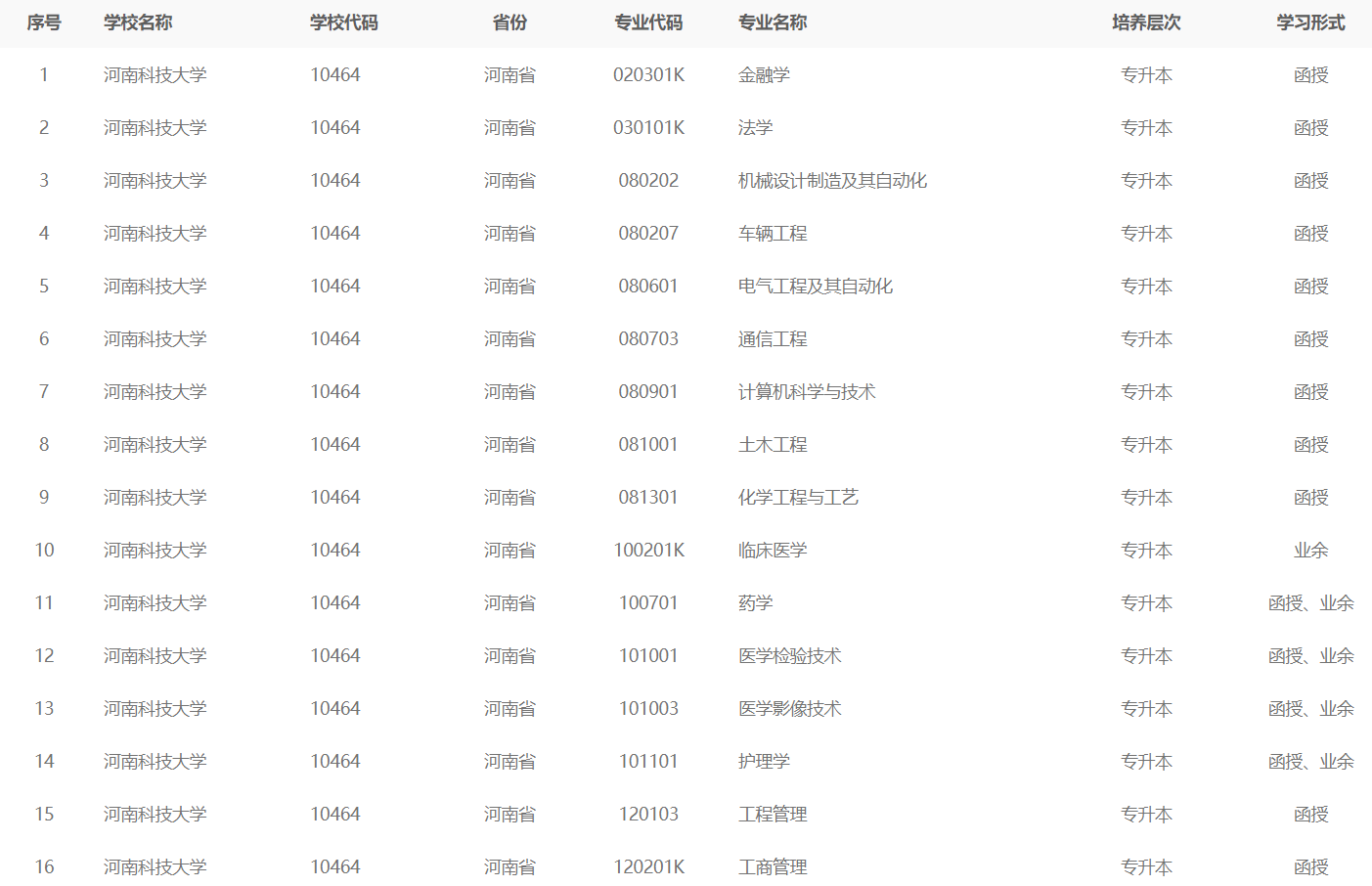Select the 临床医学 major cell

(773, 551)
